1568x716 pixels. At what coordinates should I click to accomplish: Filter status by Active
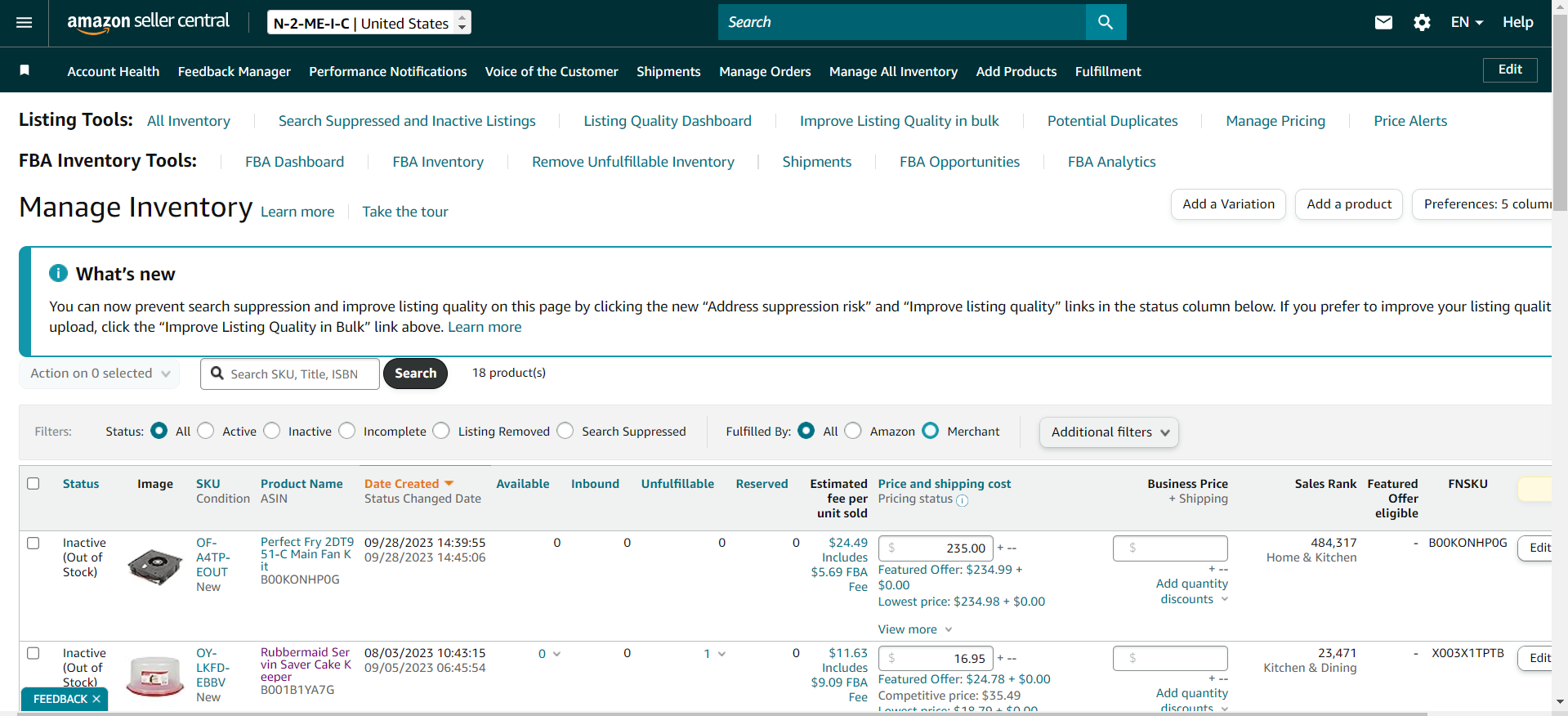point(206,431)
